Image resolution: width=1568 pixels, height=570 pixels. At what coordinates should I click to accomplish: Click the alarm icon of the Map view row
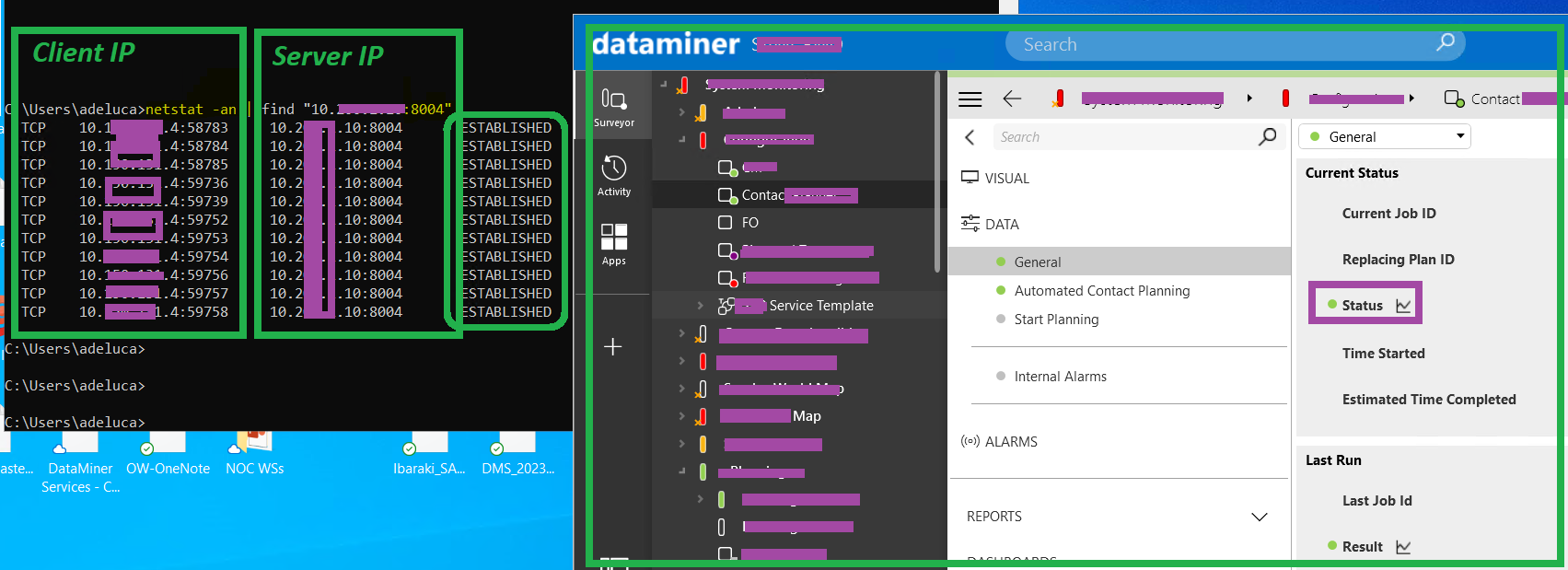(x=702, y=416)
